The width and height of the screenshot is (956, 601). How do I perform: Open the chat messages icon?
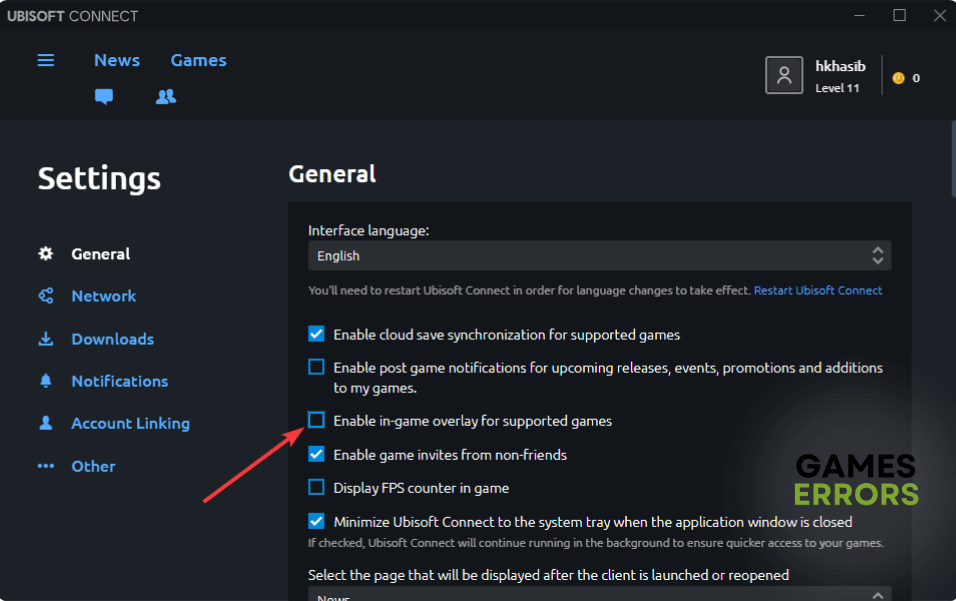click(x=104, y=97)
